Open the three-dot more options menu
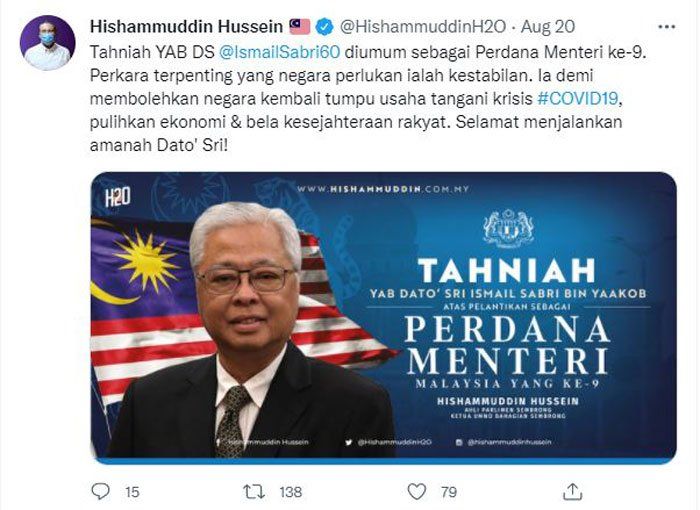This screenshot has width=700, height=510. coord(667,27)
